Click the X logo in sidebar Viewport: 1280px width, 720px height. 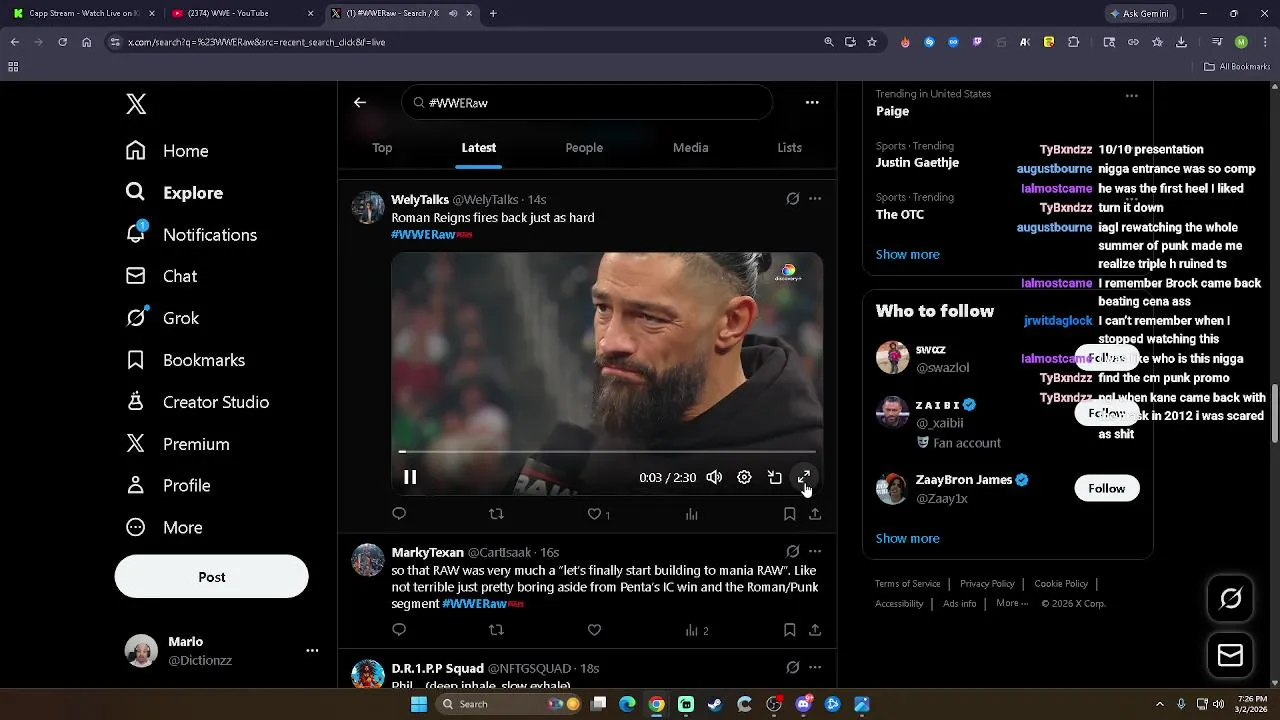pos(136,104)
